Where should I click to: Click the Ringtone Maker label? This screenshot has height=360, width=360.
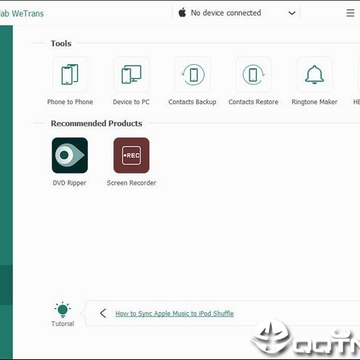coord(314,102)
